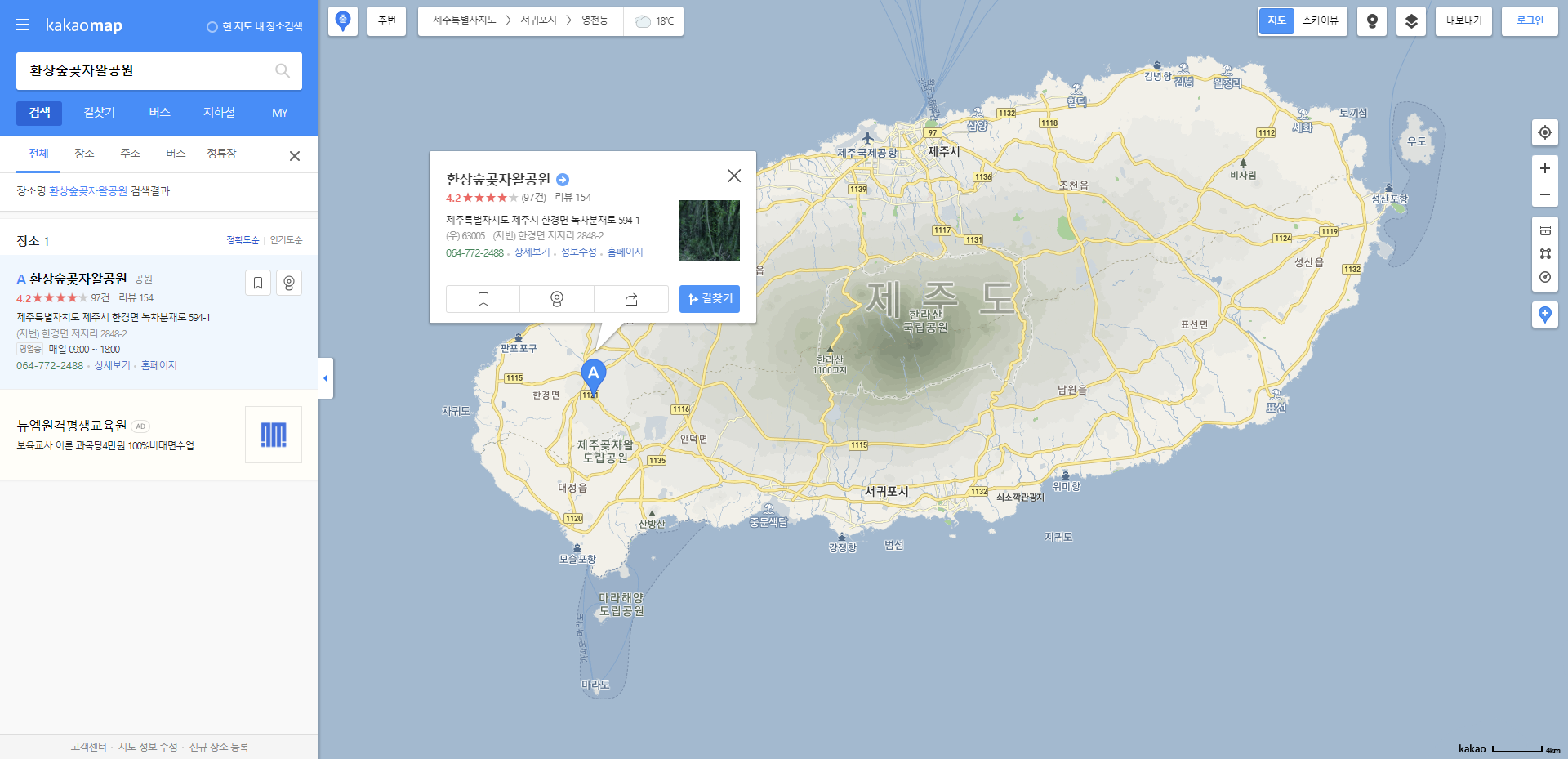Screen dimensions: 1568x759
Task: Click the 신규 장소 등록 footer link
Action: point(219,747)
